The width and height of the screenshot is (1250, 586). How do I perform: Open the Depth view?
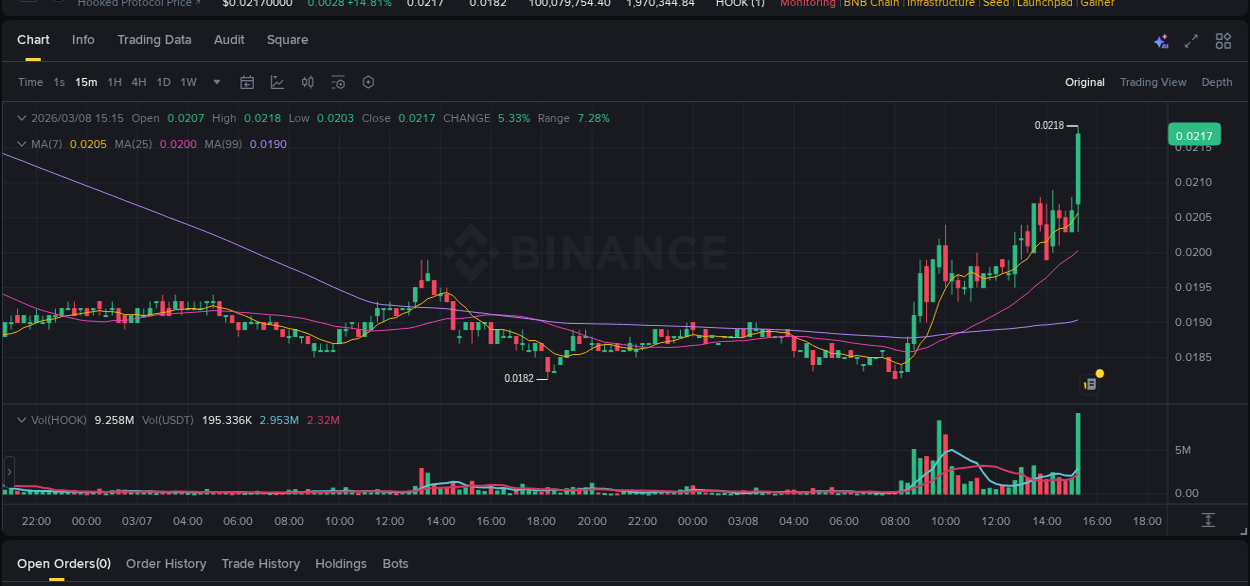tap(1217, 82)
